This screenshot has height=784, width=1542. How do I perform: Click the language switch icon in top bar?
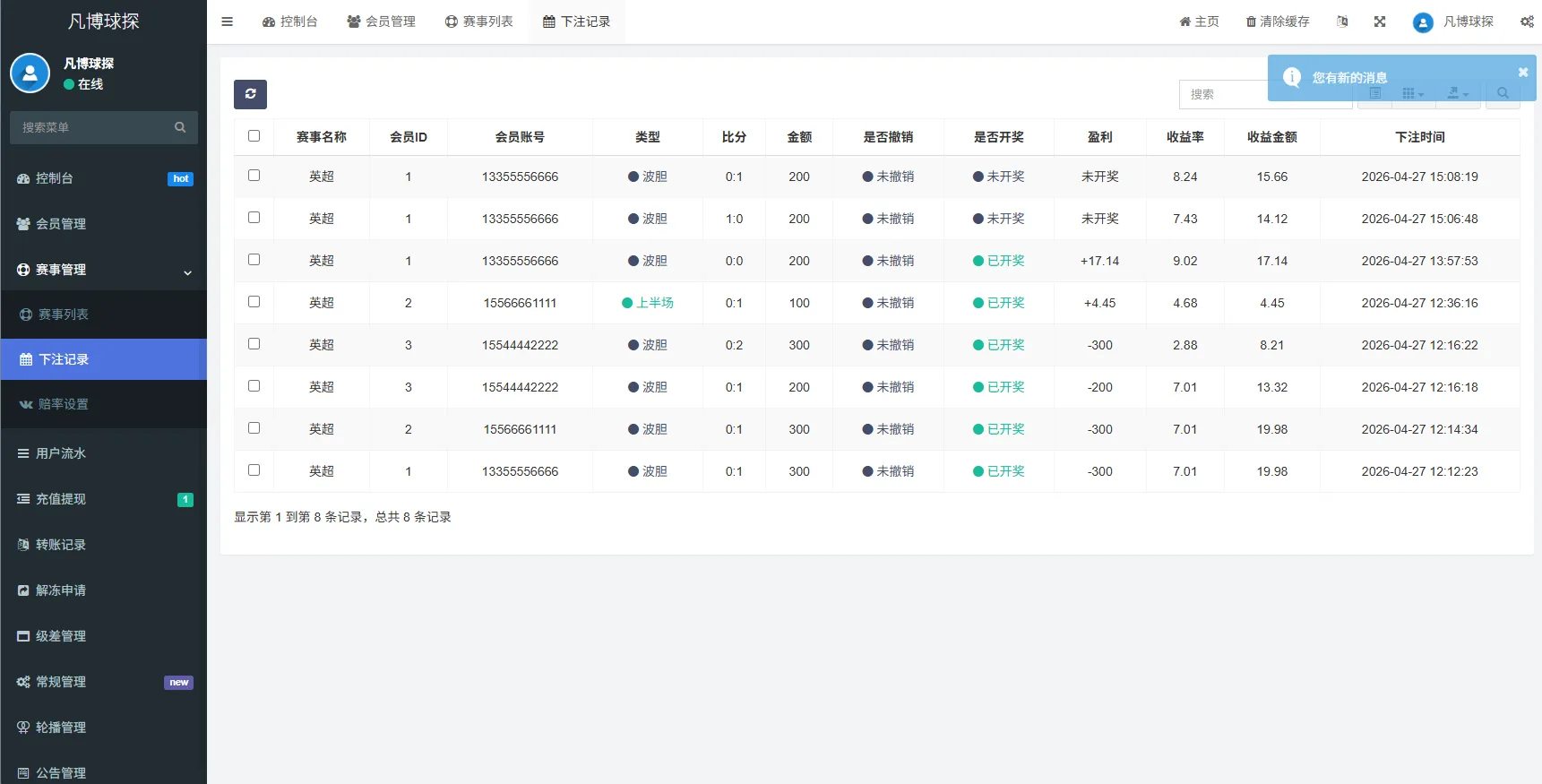pos(1342,22)
